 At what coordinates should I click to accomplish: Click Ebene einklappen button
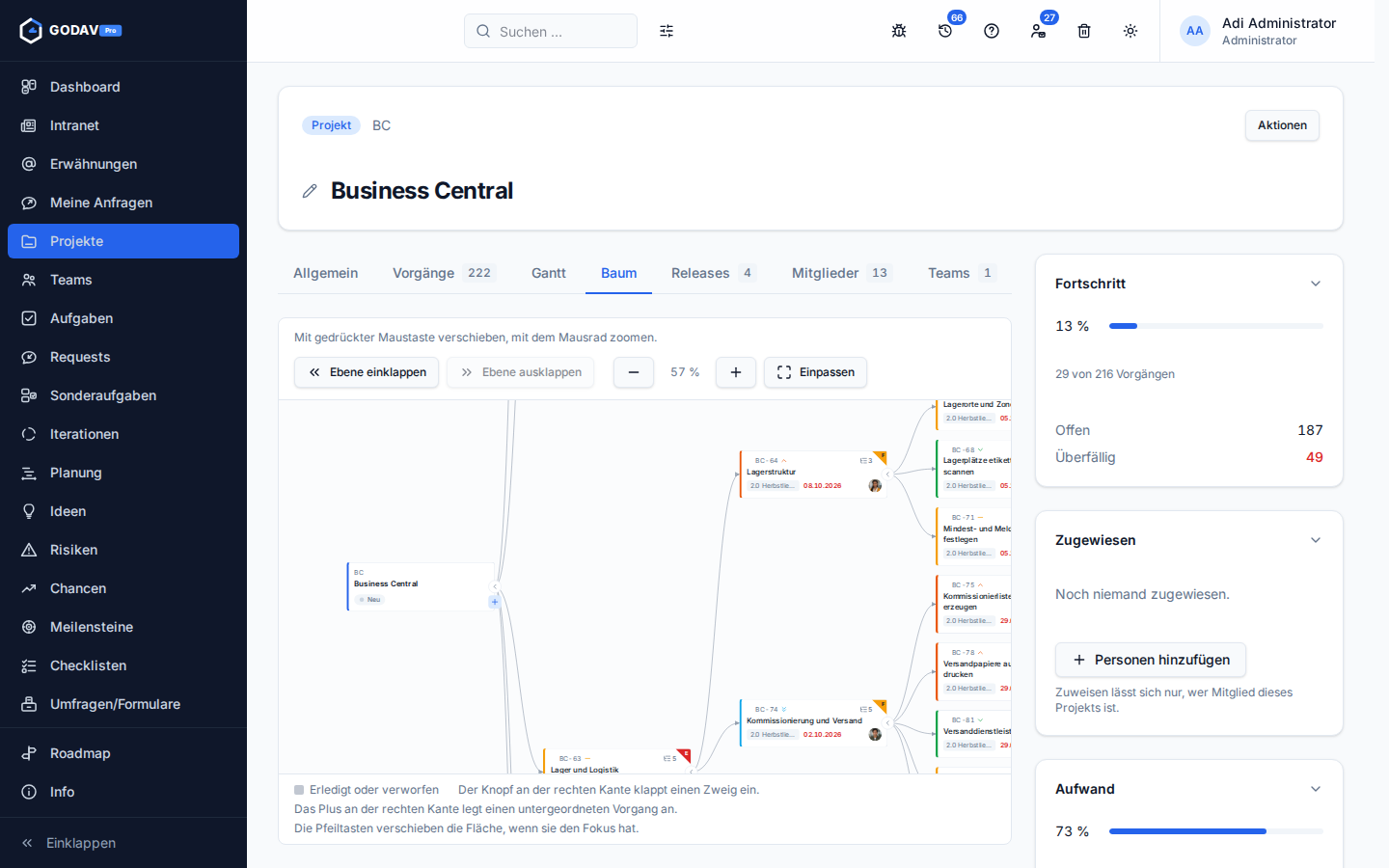tap(367, 372)
